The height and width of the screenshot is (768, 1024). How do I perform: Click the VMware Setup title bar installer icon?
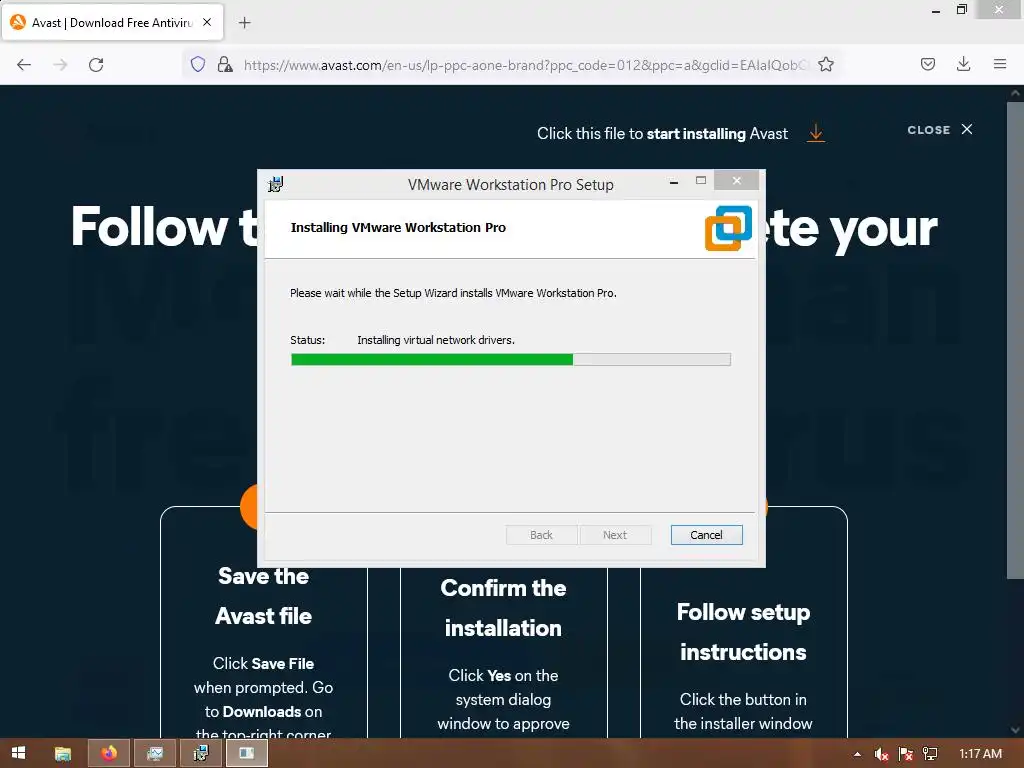point(276,184)
